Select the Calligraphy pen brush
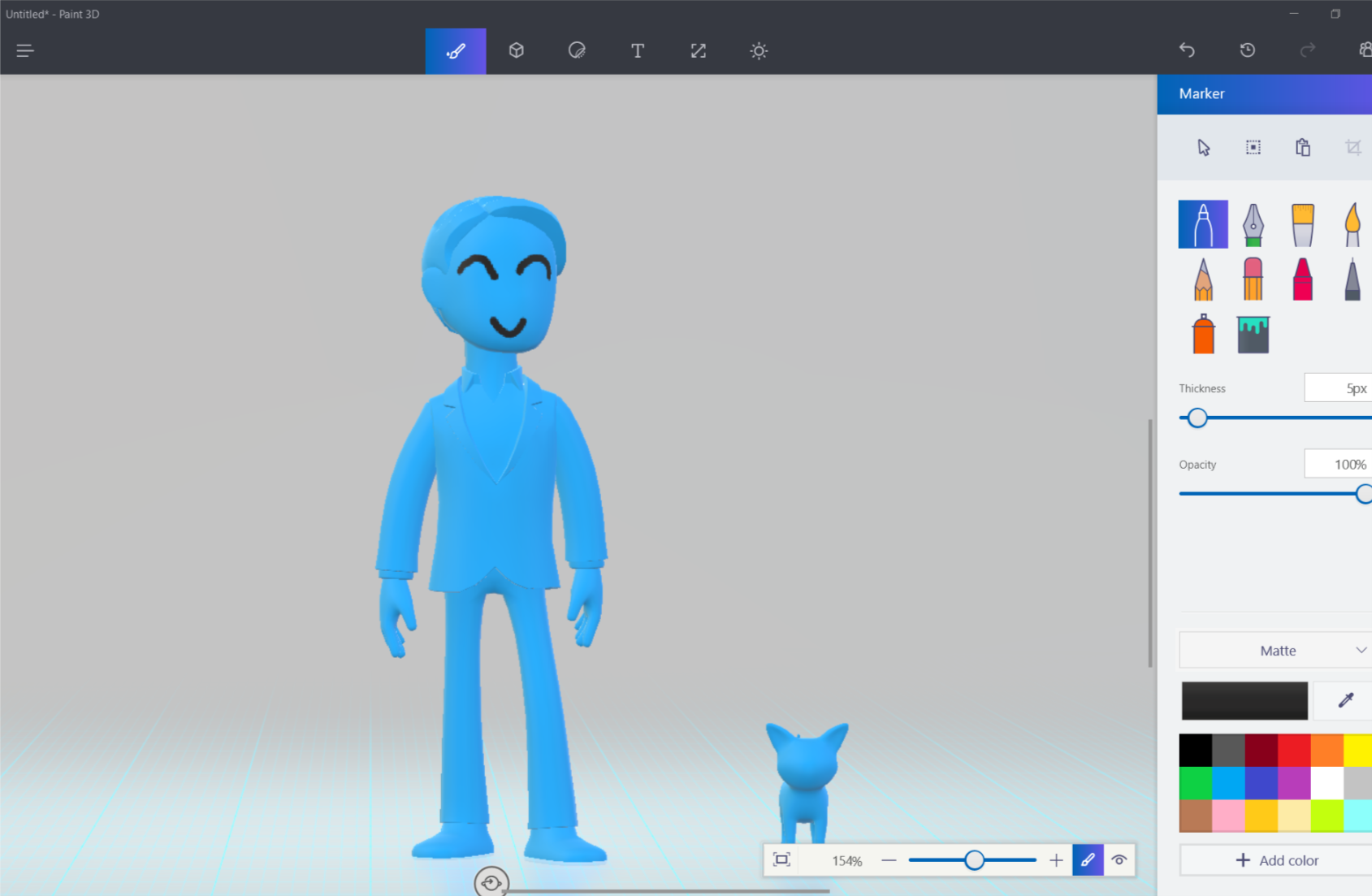The image size is (1372, 896). (x=1253, y=224)
